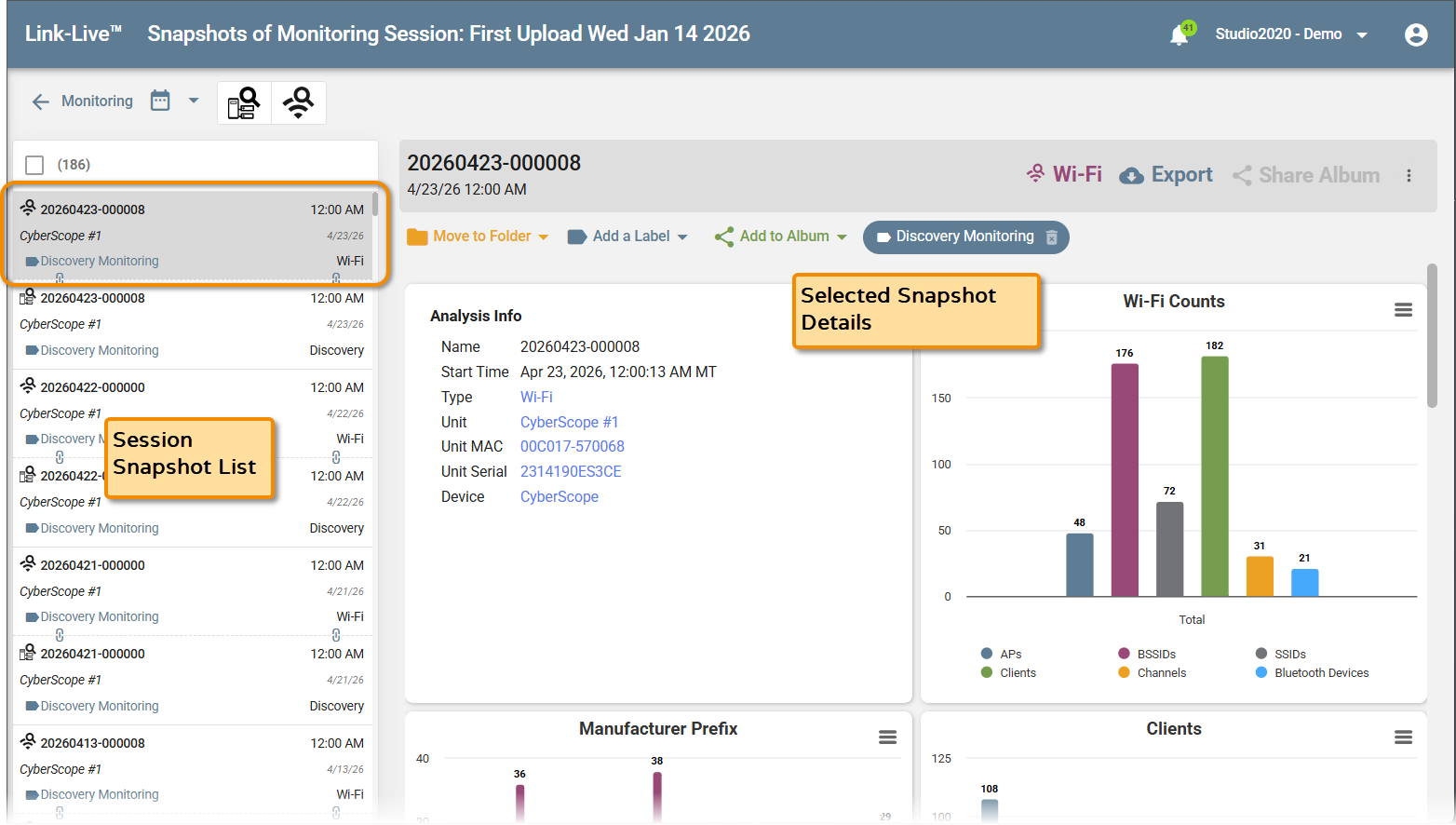Image resolution: width=1456 pixels, height=825 pixels.
Task: Open the Manufacturer Prefix chart menu icon
Action: [887, 737]
